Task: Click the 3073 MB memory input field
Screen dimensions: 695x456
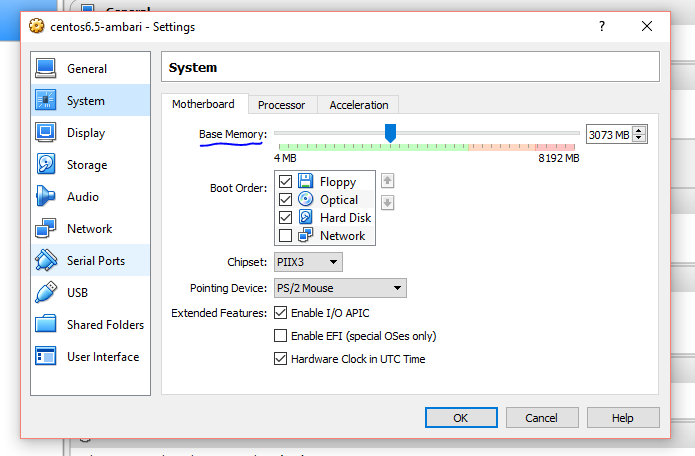Action: (610, 134)
